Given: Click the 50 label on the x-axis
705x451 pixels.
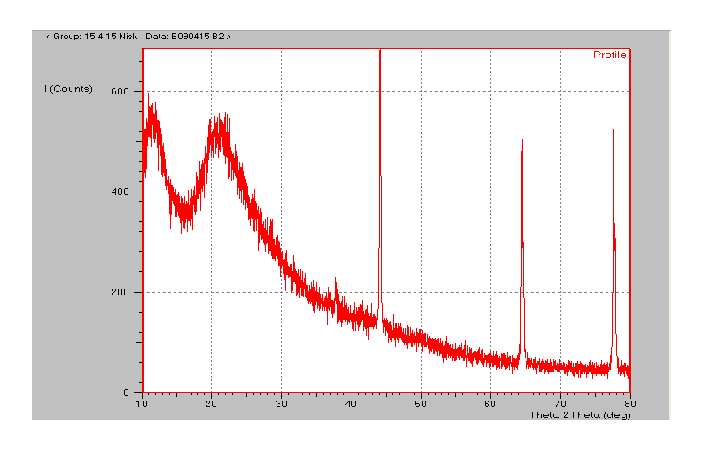Looking at the screenshot, I should coord(421,404).
